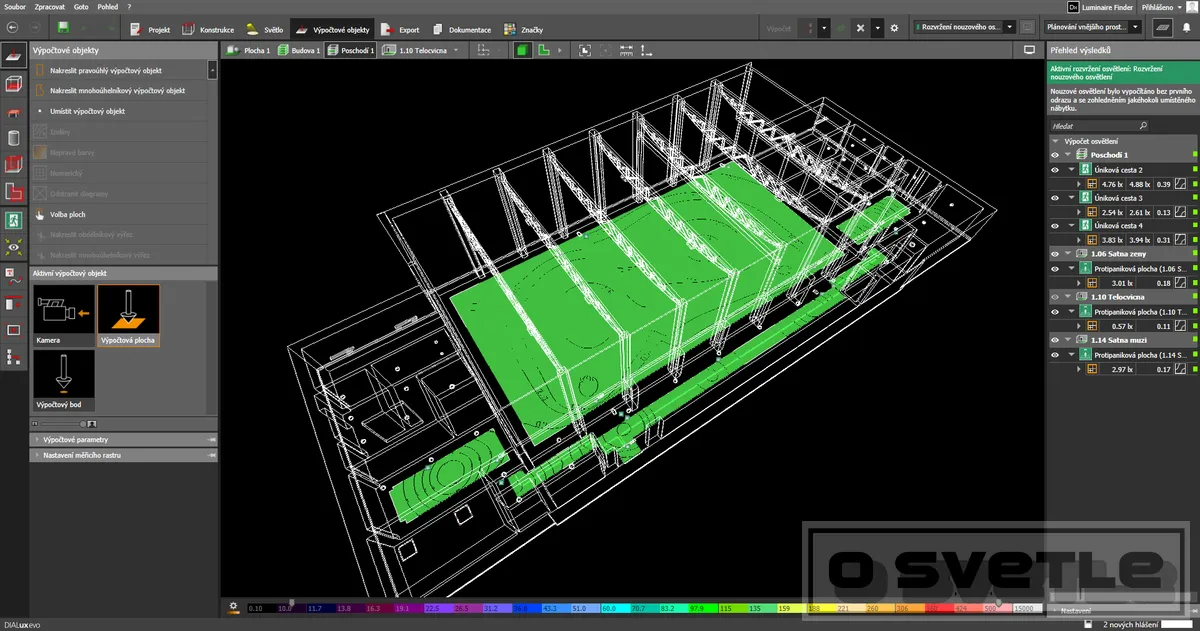1200x631 pixels.
Task: Click the green Save project icon
Action: point(64,29)
